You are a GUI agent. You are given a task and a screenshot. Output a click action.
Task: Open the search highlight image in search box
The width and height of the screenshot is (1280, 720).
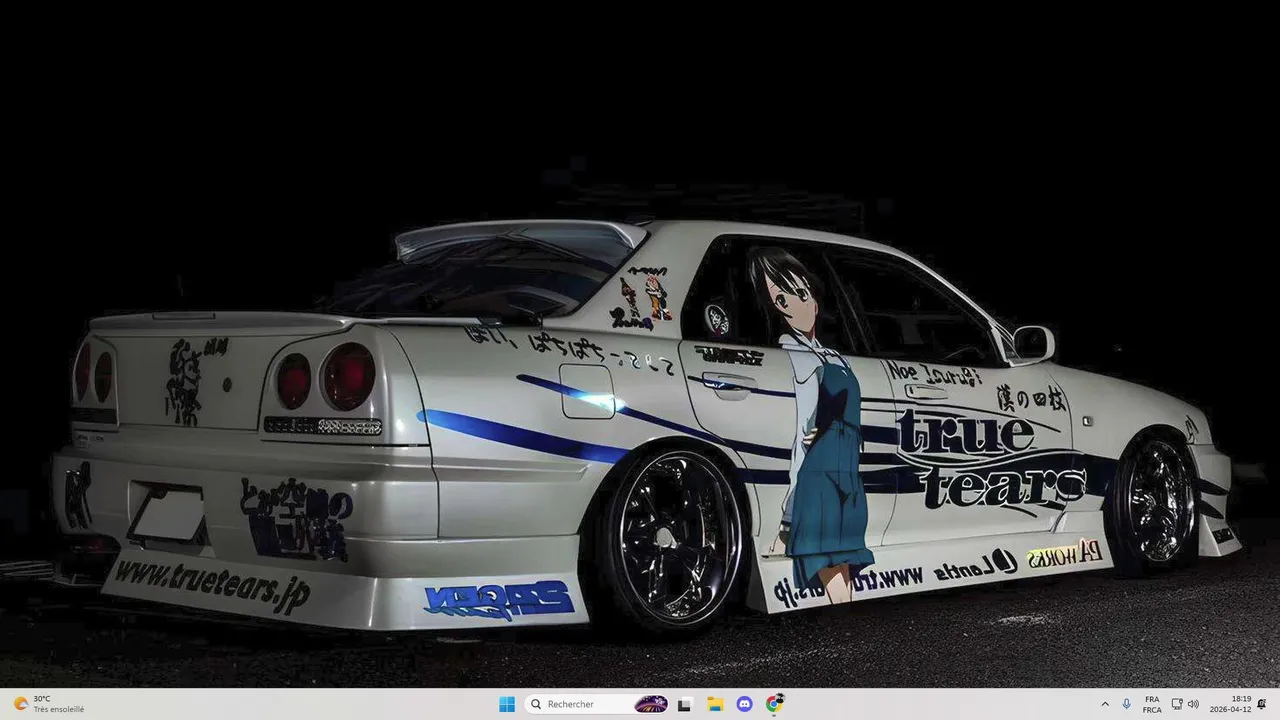click(x=651, y=704)
